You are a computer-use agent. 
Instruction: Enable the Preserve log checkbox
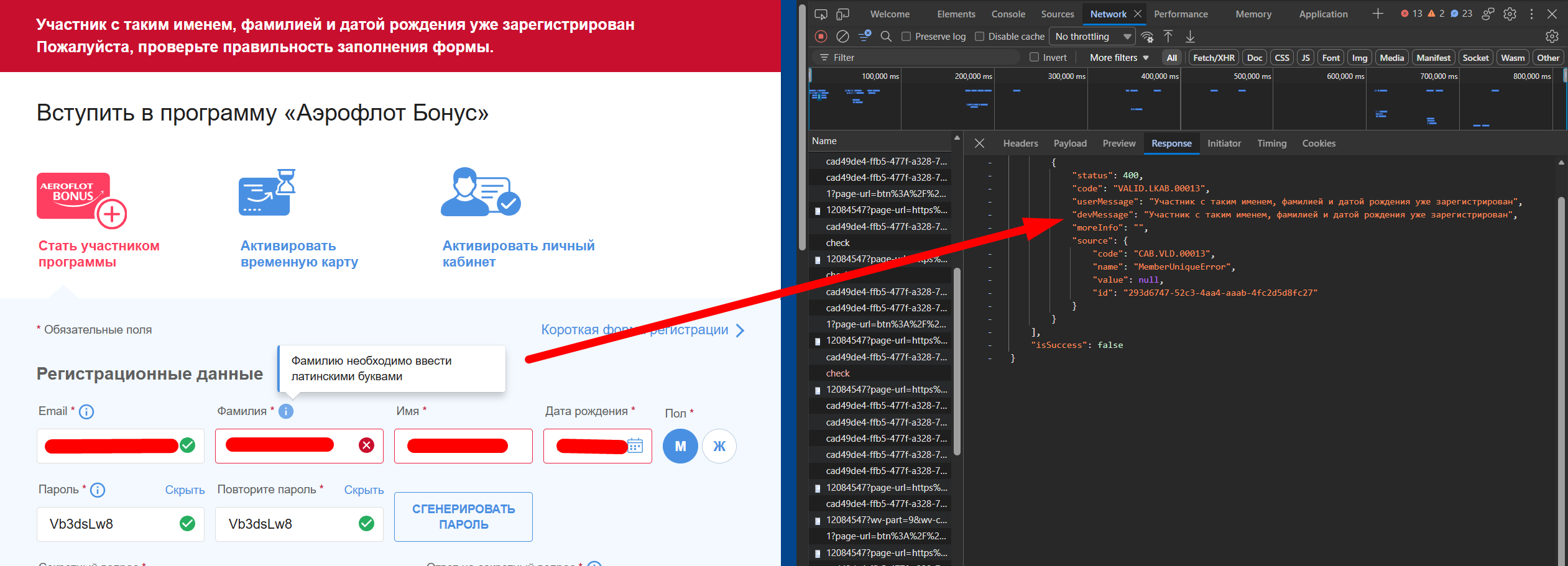pyautogui.click(x=906, y=37)
